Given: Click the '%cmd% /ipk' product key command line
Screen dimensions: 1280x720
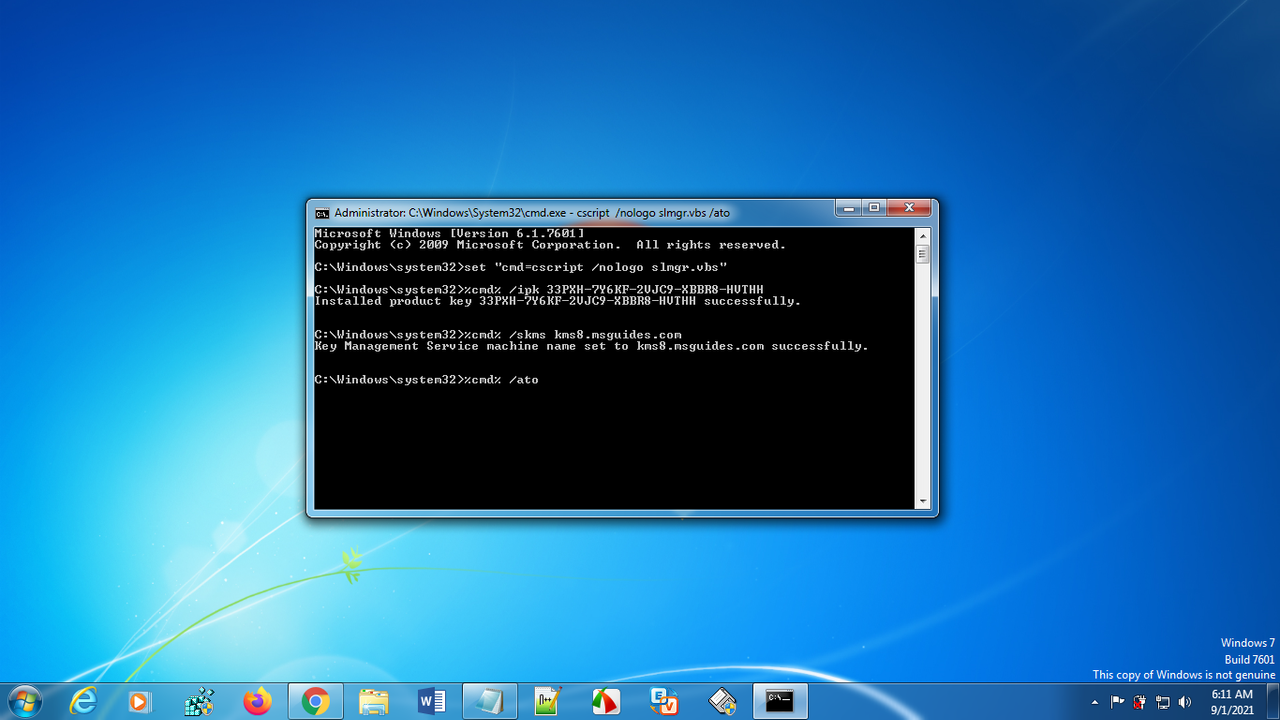Looking at the screenshot, I should 539,290.
